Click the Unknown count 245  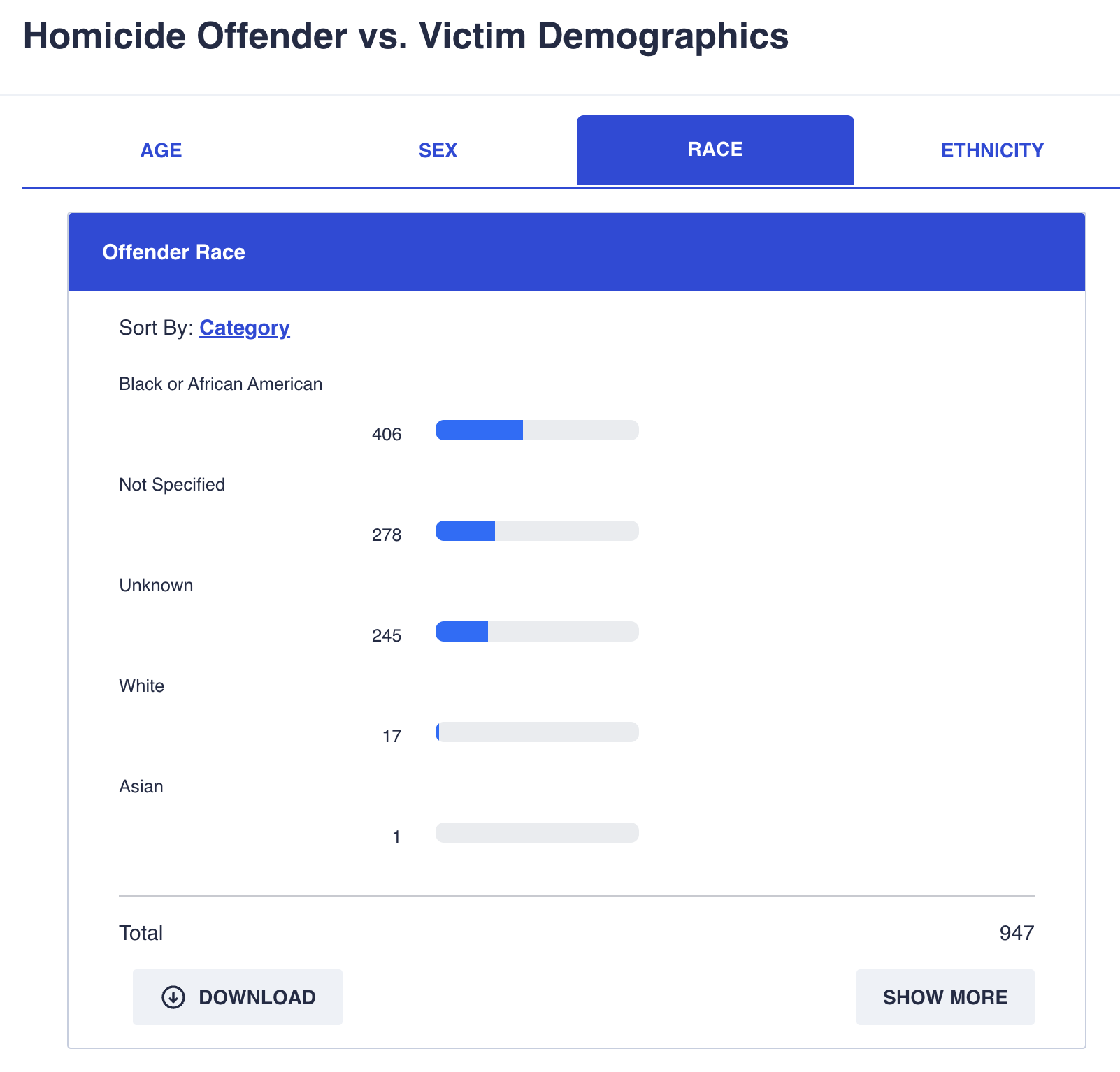tap(387, 636)
